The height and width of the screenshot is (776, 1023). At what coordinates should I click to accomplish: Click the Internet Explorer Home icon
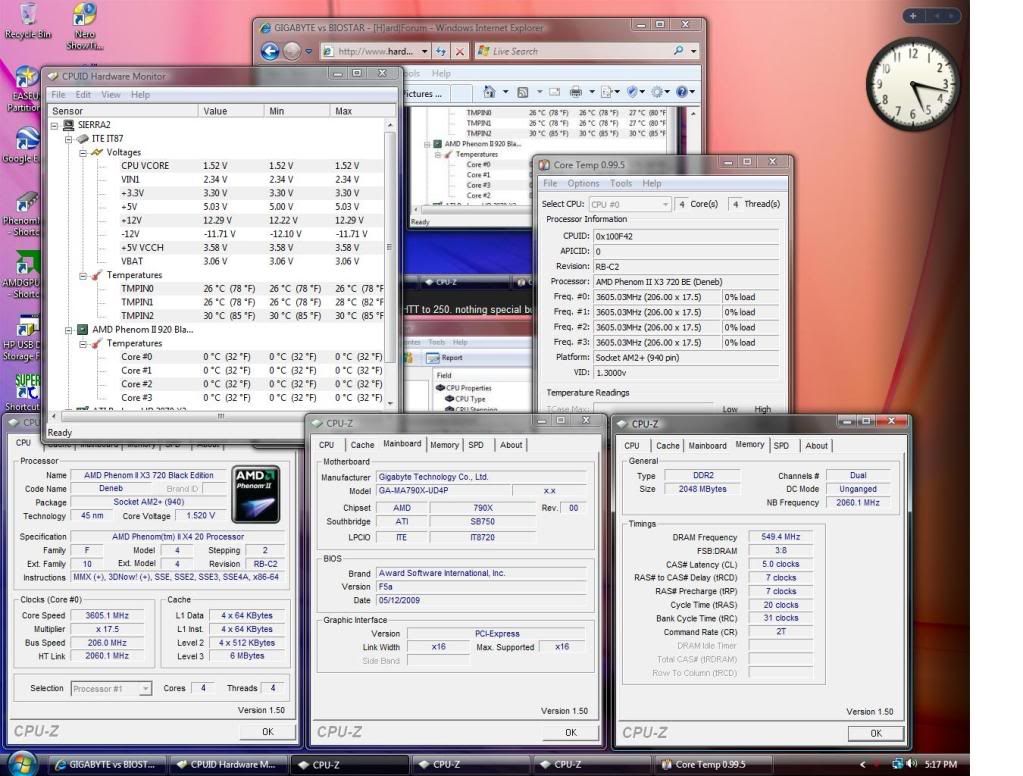tap(489, 92)
